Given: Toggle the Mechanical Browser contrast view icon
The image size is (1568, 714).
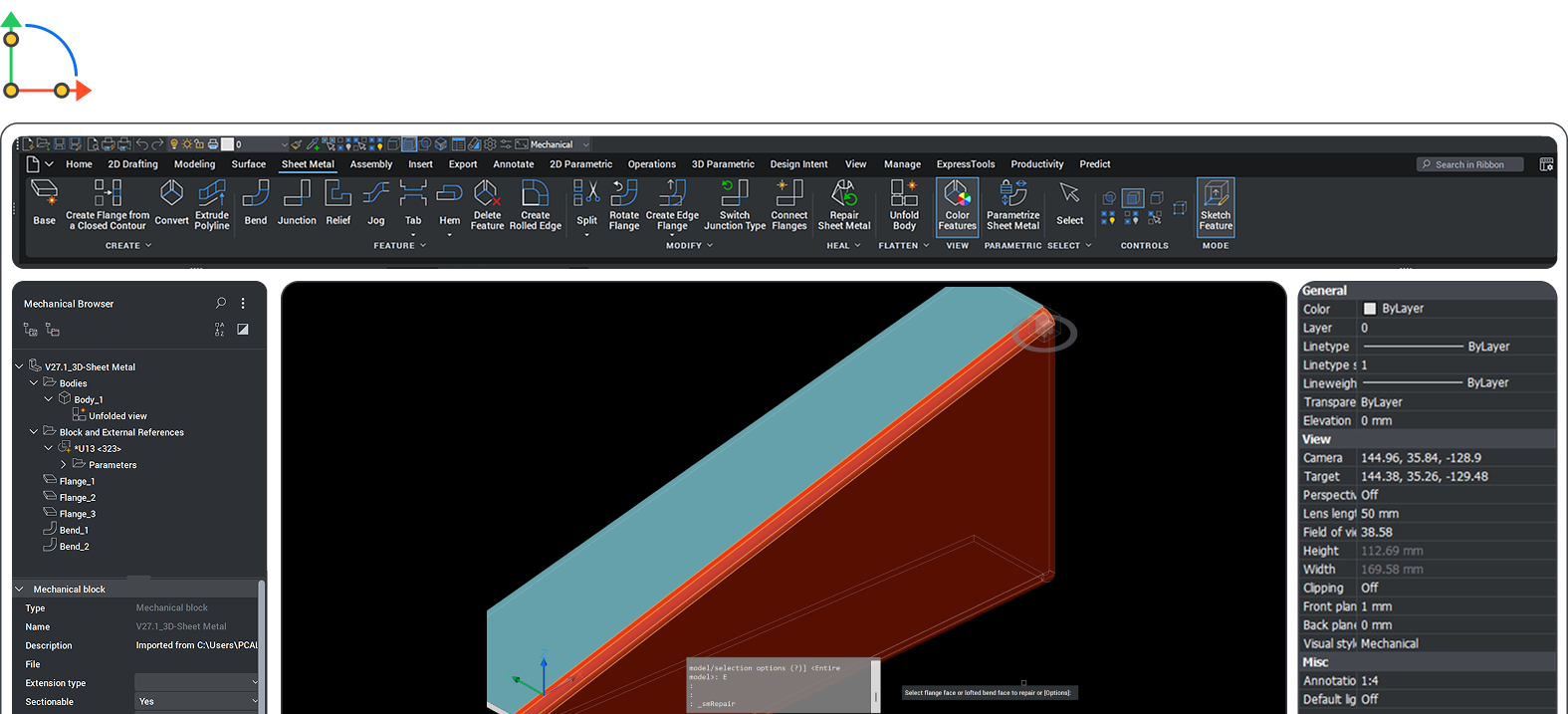Looking at the screenshot, I should tap(243, 330).
